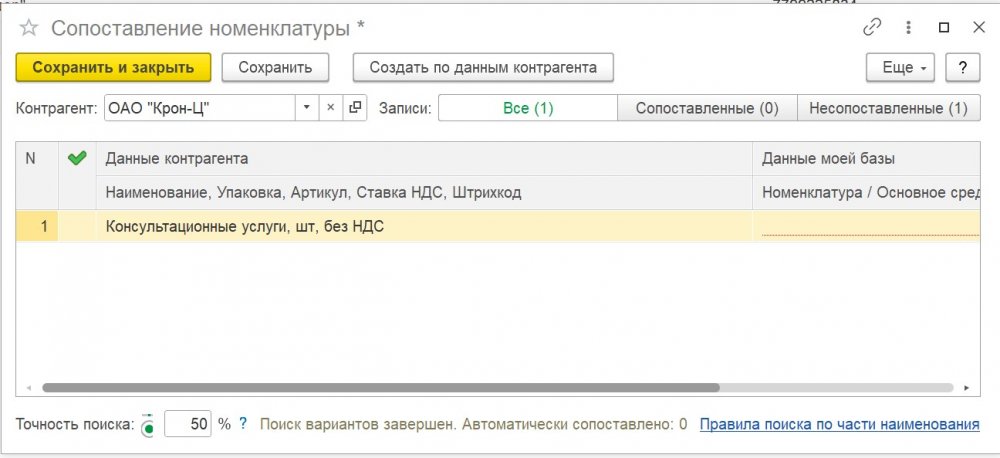The width and height of the screenshot is (1000, 458).
Task: Clear the Контрагент field with the × icon
Action: tap(331, 108)
